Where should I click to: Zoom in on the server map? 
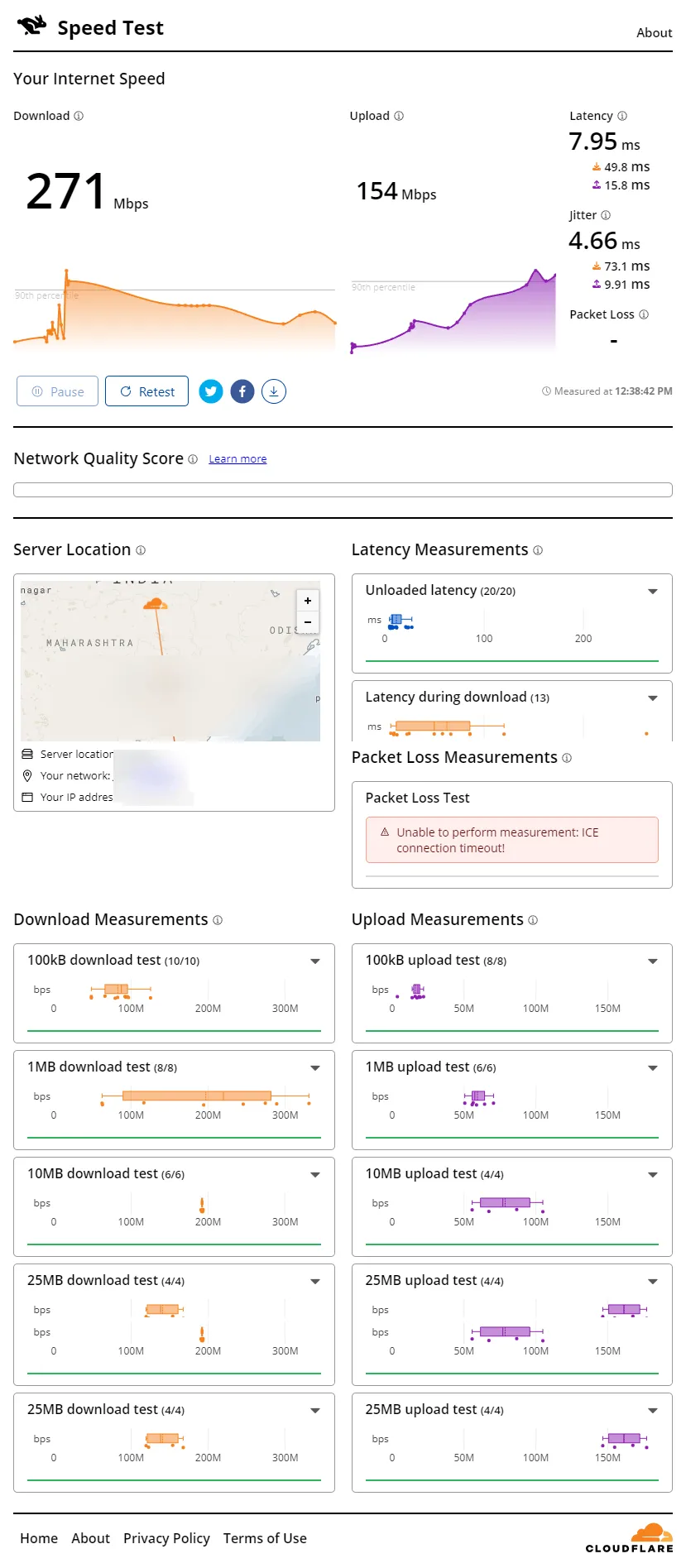click(x=308, y=601)
